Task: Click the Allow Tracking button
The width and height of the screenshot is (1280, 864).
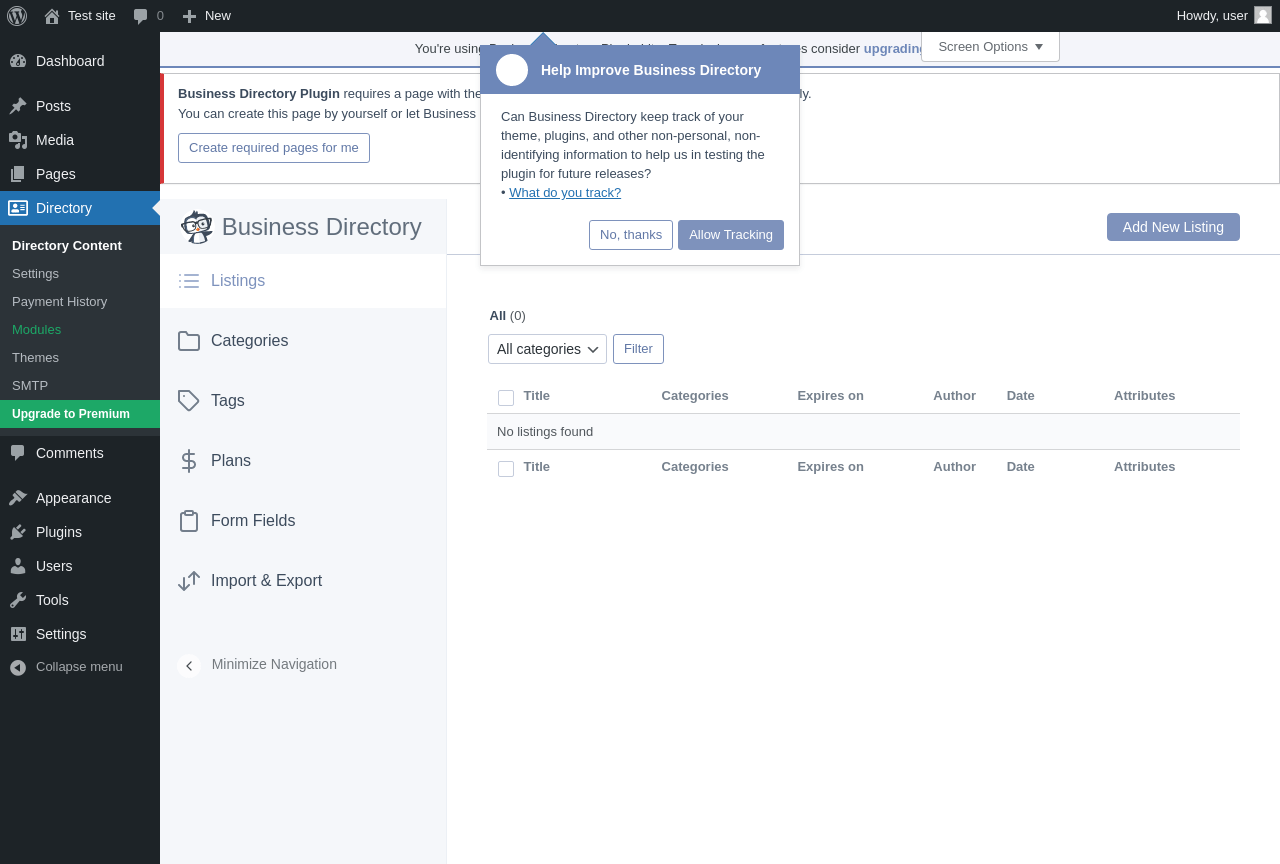Action: click(x=731, y=235)
